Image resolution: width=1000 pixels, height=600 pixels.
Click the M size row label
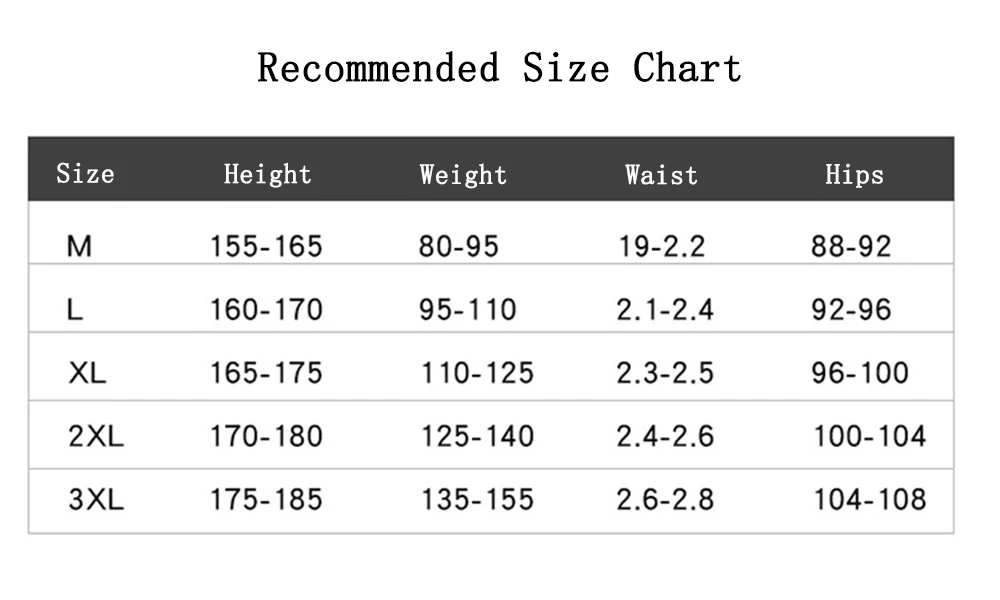[79, 246]
